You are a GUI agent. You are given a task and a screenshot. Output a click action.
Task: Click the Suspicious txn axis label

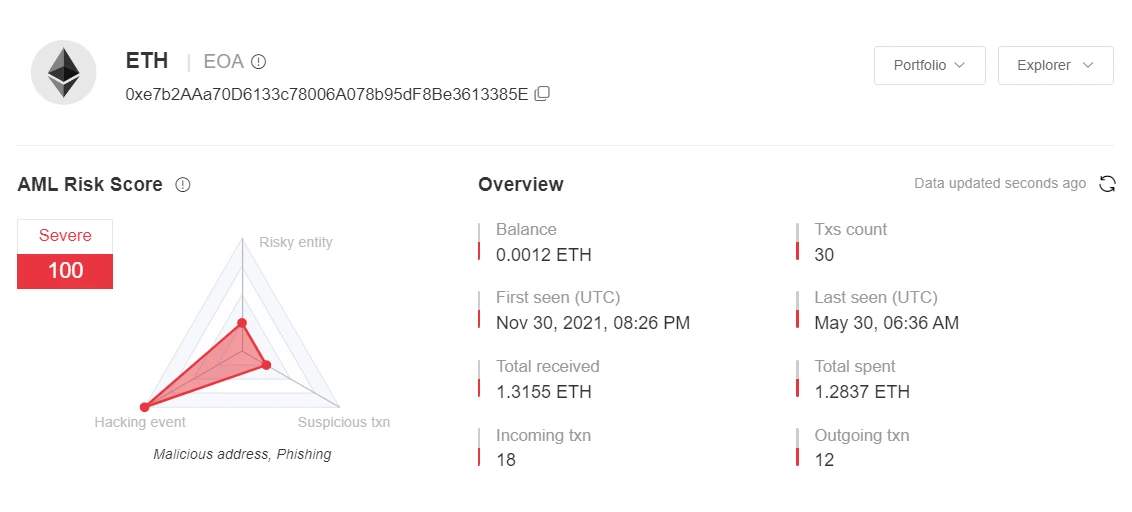pos(344,422)
